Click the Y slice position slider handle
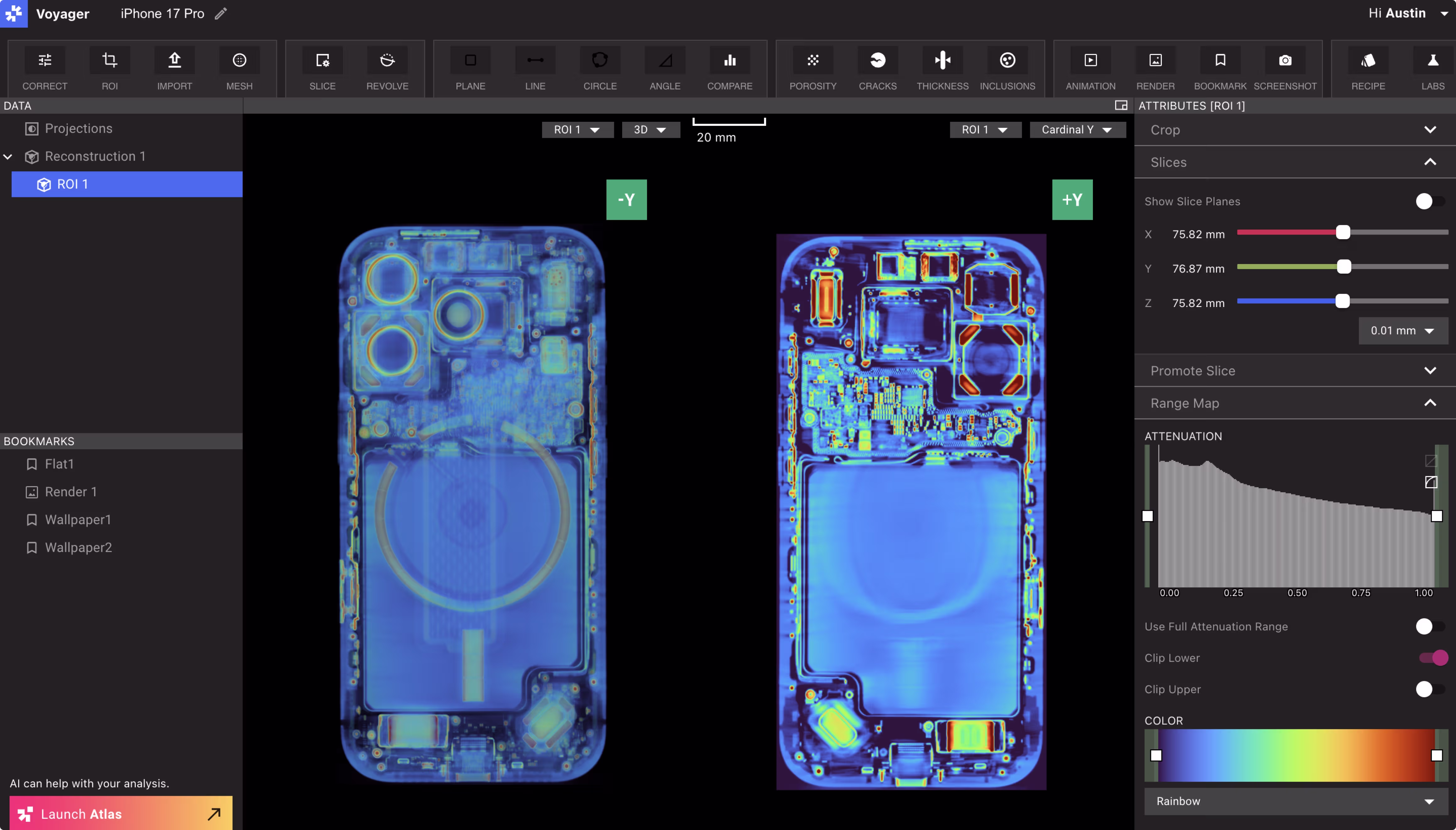The height and width of the screenshot is (830, 1456). pos(1344,267)
